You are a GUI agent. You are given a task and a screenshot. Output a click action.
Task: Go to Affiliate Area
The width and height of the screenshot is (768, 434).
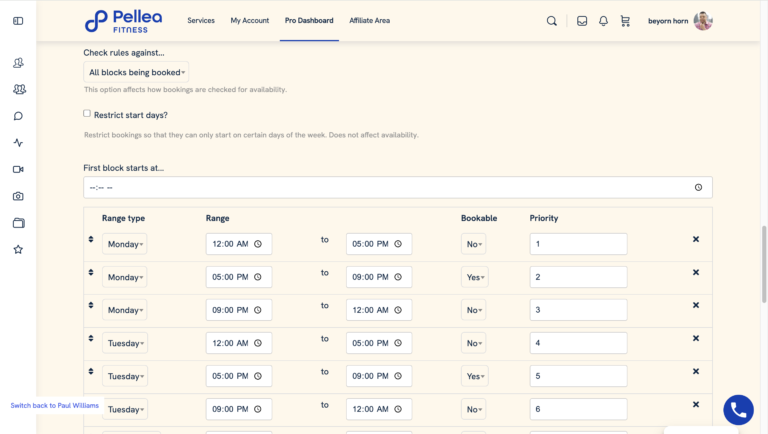[x=370, y=21]
